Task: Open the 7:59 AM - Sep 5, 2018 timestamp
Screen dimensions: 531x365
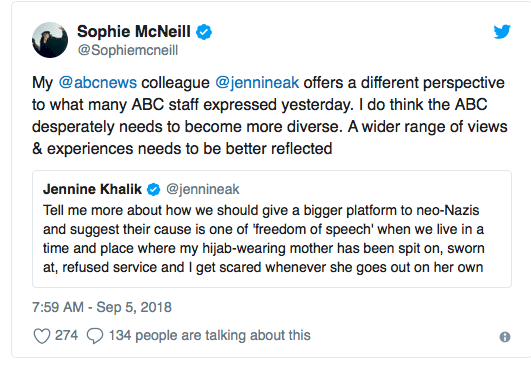Action: click(102, 307)
